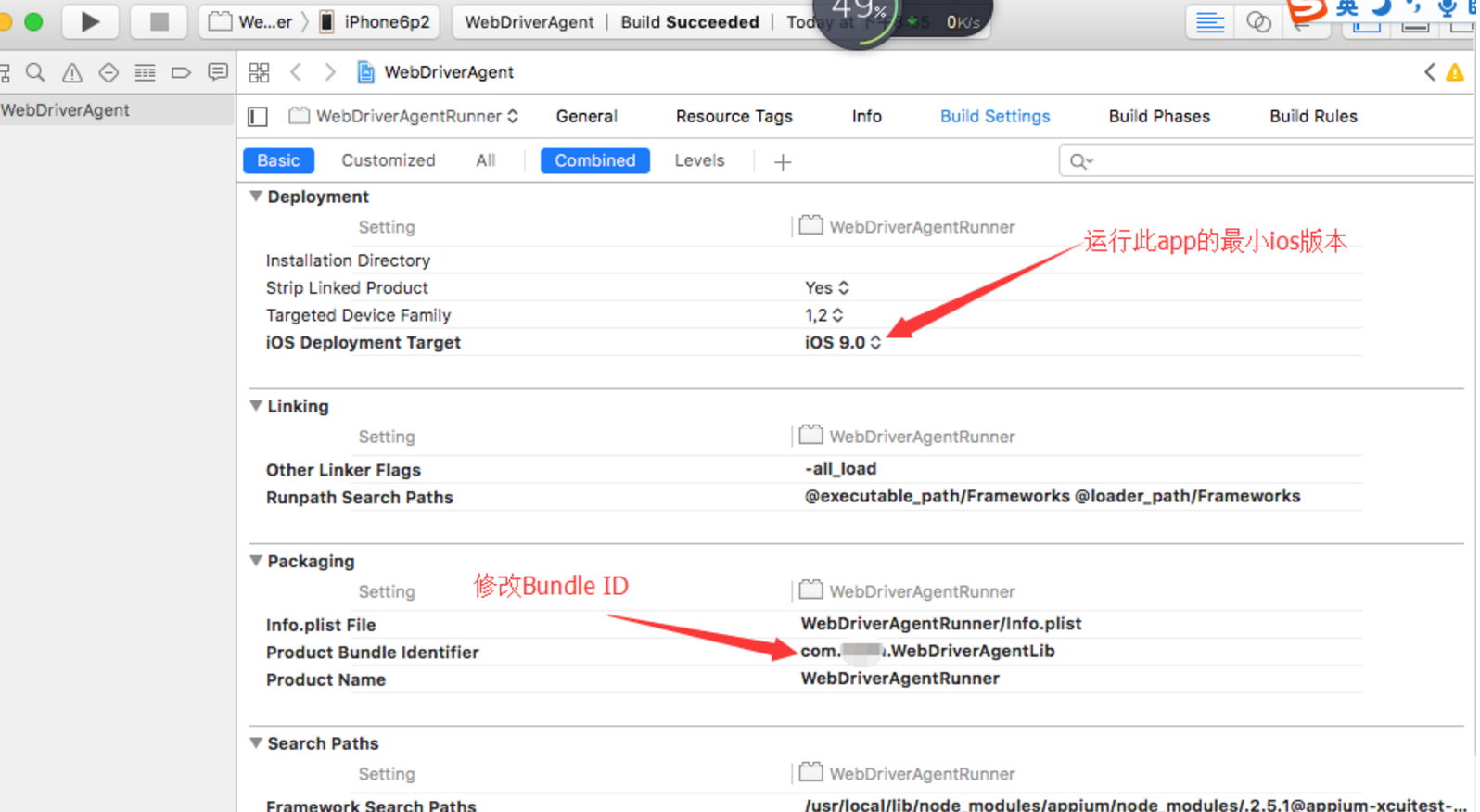Show the standard editor icon

pyautogui.click(x=1209, y=22)
